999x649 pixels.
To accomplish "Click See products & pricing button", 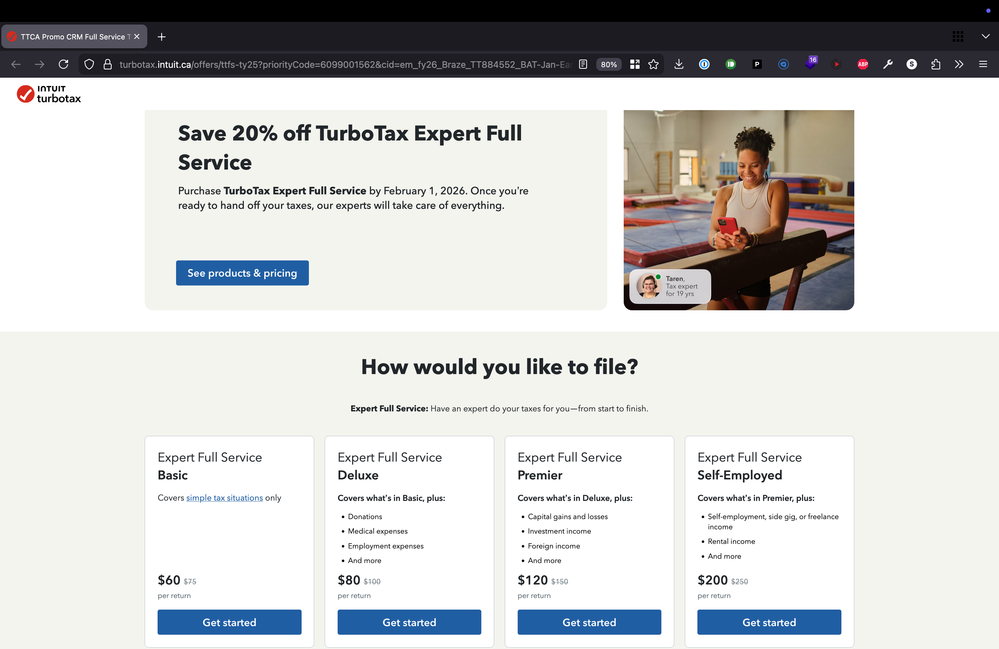I will point(242,273).
